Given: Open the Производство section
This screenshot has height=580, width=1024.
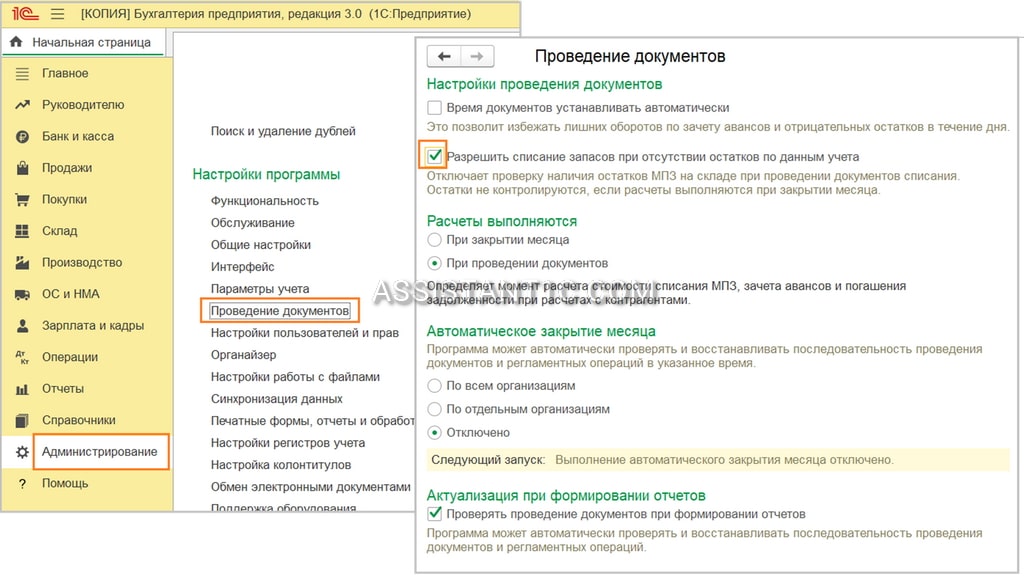Looking at the screenshot, I should pyautogui.click(x=82, y=263).
